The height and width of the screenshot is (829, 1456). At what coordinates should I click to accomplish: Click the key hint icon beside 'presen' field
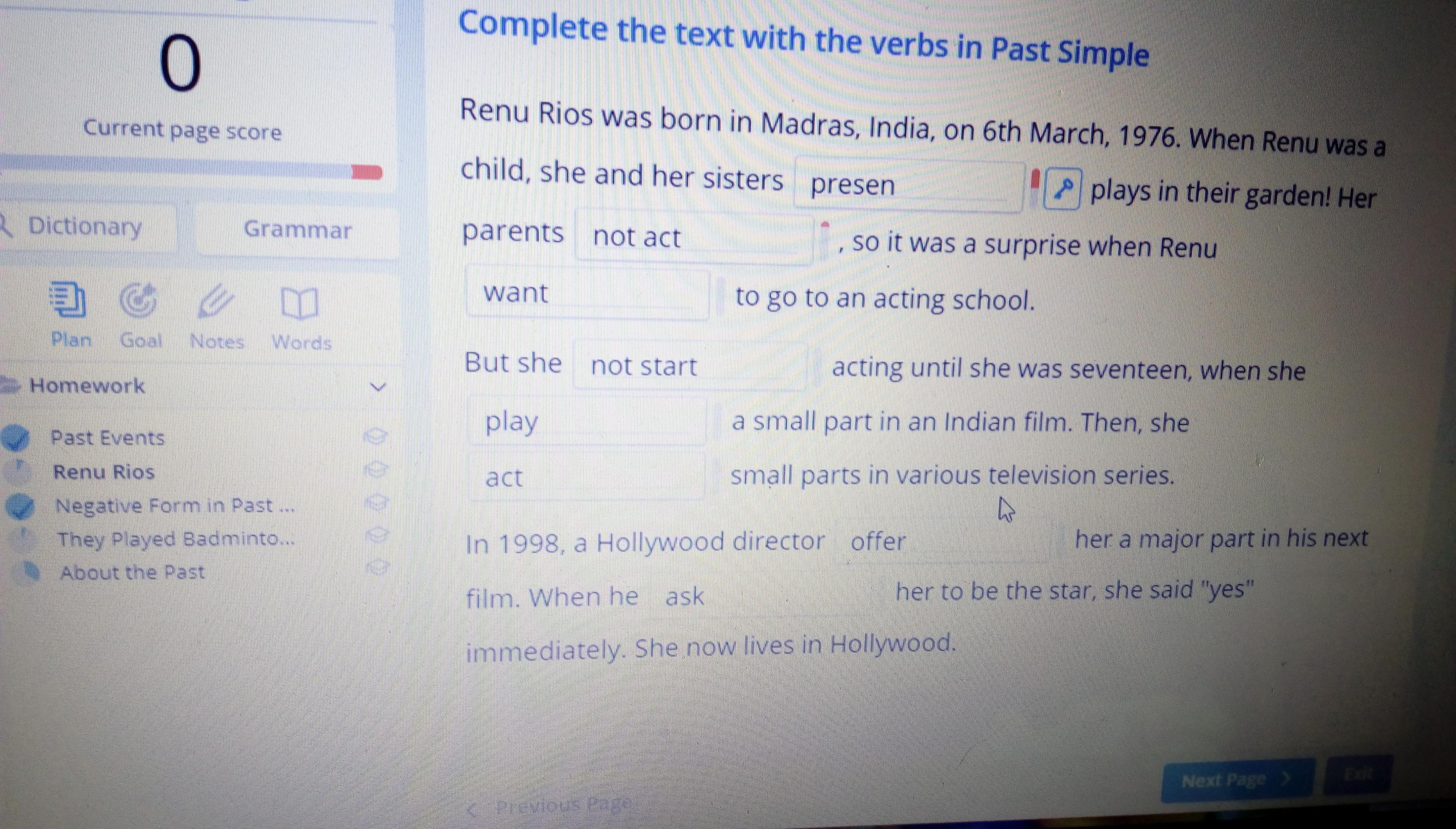(1062, 190)
